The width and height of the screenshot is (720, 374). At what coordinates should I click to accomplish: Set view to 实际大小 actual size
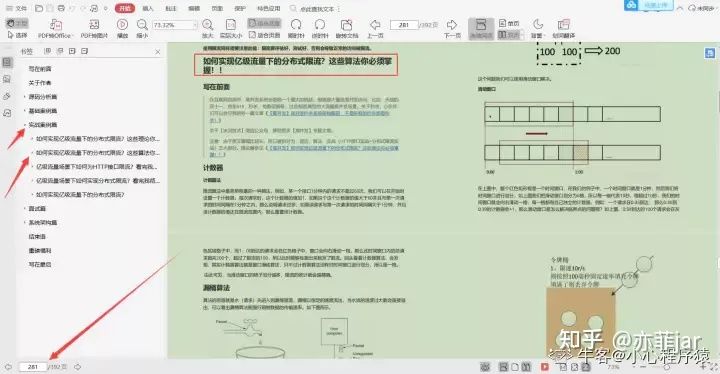point(231,28)
